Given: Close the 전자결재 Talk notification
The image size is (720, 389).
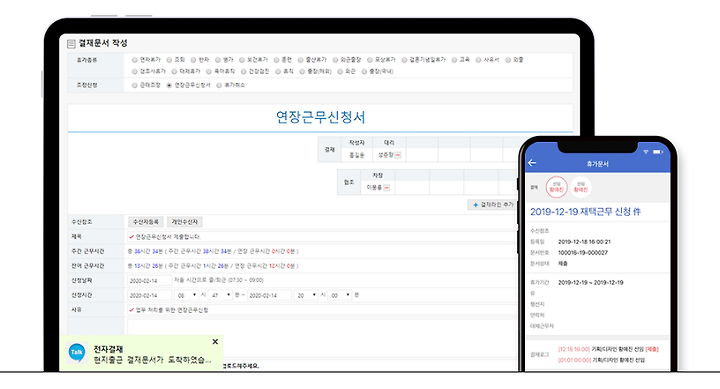Looking at the screenshot, I should pos(215,342).
